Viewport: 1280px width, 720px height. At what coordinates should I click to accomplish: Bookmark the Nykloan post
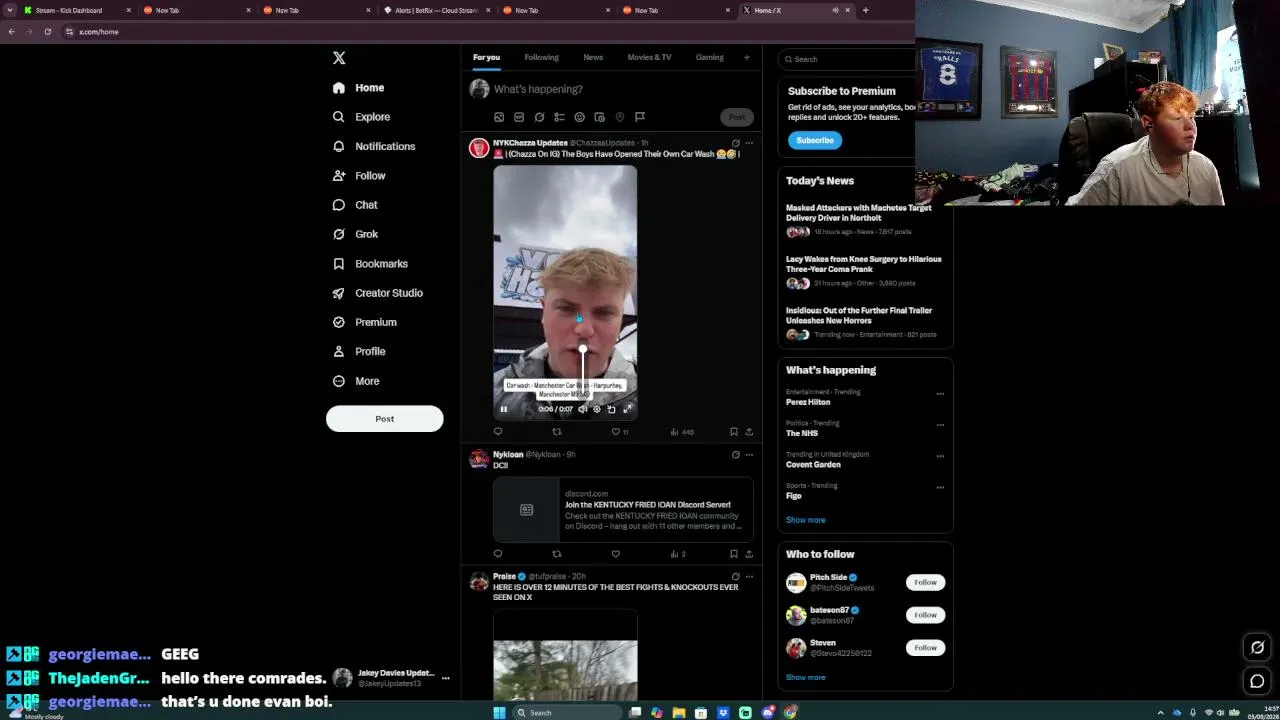coord(734,554)
